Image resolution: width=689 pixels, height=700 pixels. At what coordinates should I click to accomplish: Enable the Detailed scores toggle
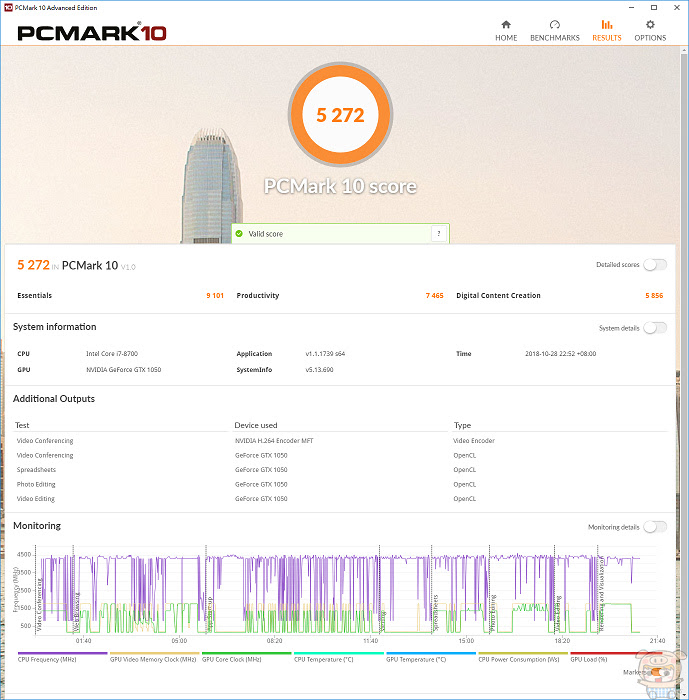655,265
